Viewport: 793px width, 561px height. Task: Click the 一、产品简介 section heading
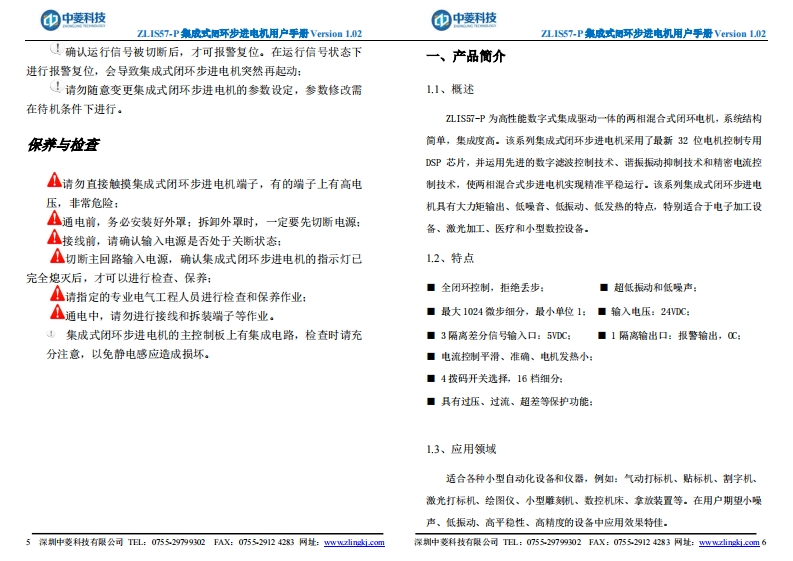[466, 57]
